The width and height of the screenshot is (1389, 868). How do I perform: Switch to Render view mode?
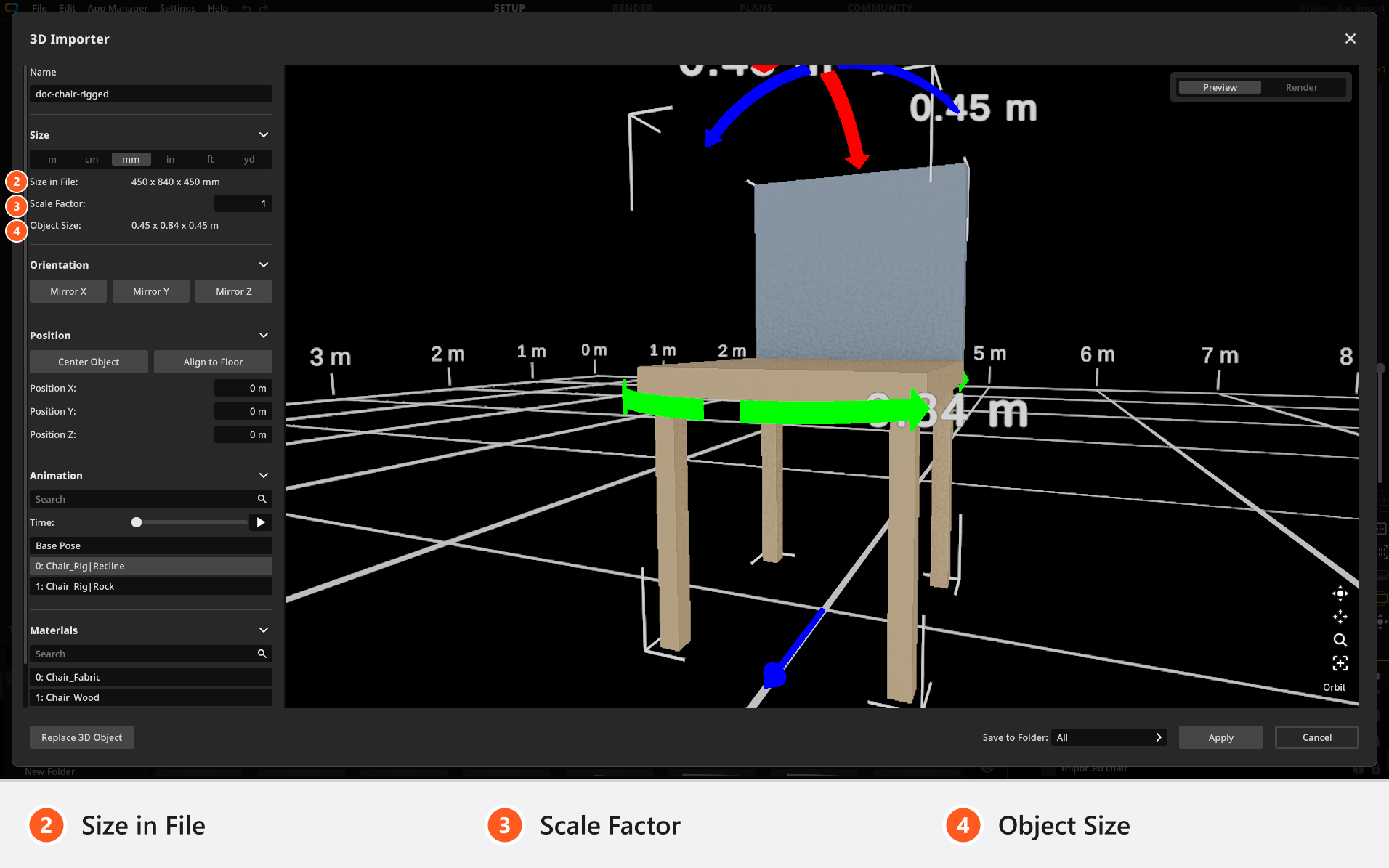[x=1301, y=87]
